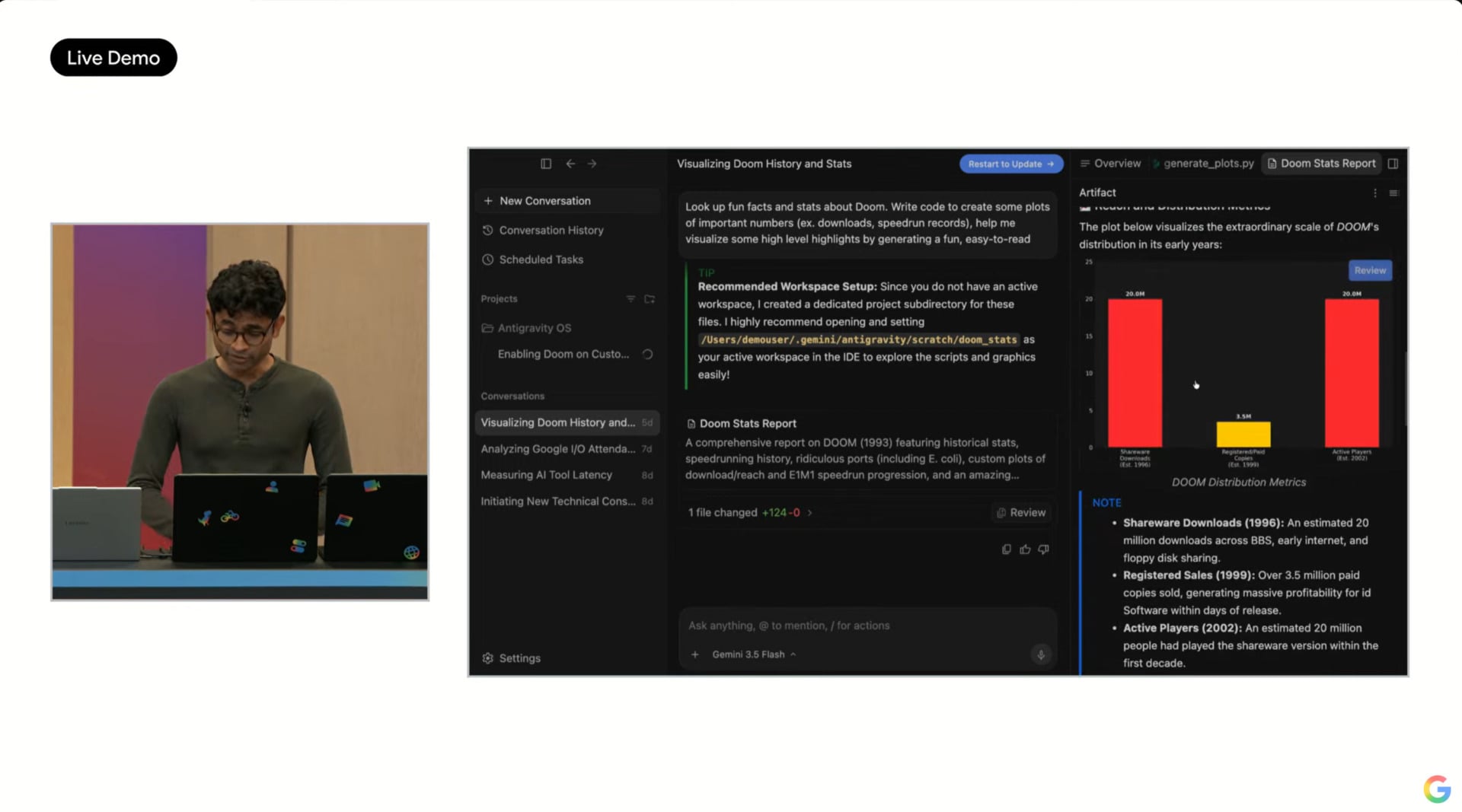Give thumbs up to the response
The height and width of the screenshot is (812, 1462).
coord(1025,549)
